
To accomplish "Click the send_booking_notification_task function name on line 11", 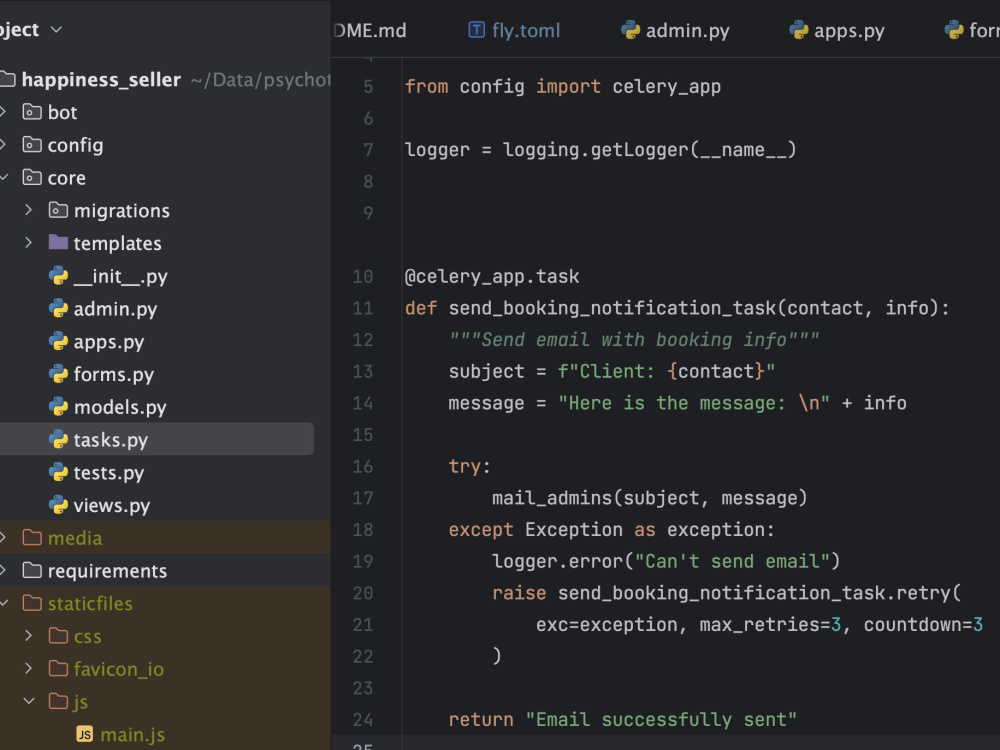I will pos(612,308).
